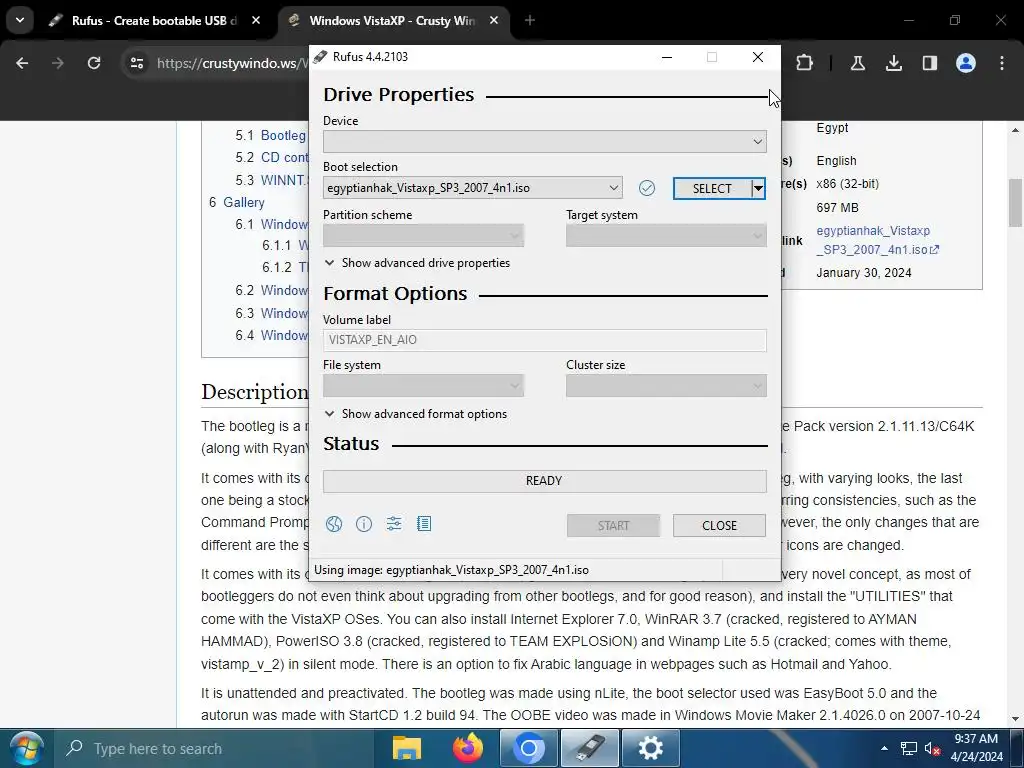Open the Partition scheme dropdown
Image resolution: width=1024 pixels, height=768 pixels.
point(423,236)
